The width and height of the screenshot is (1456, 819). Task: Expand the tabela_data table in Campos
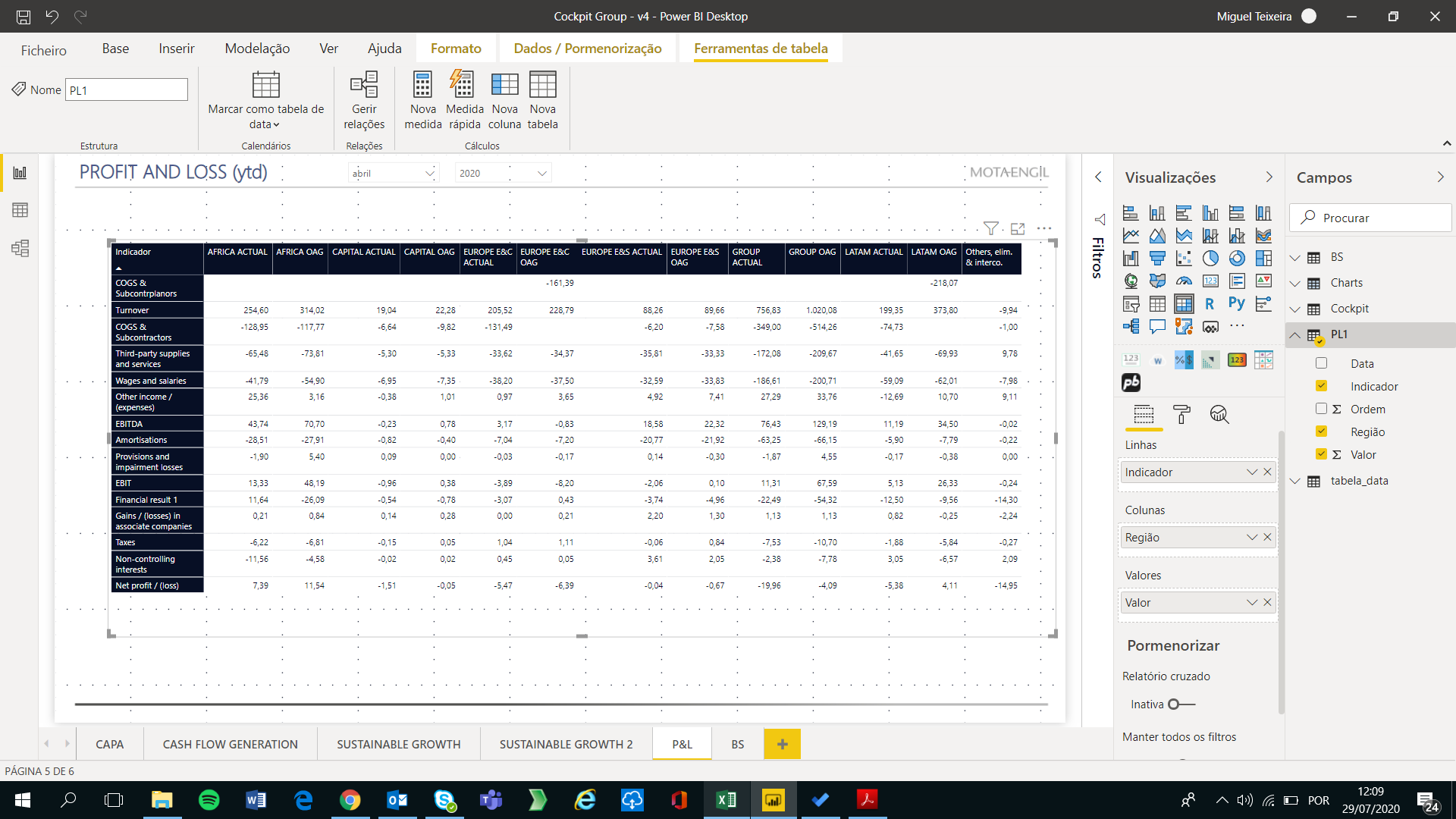click(x=1295, y=482)
